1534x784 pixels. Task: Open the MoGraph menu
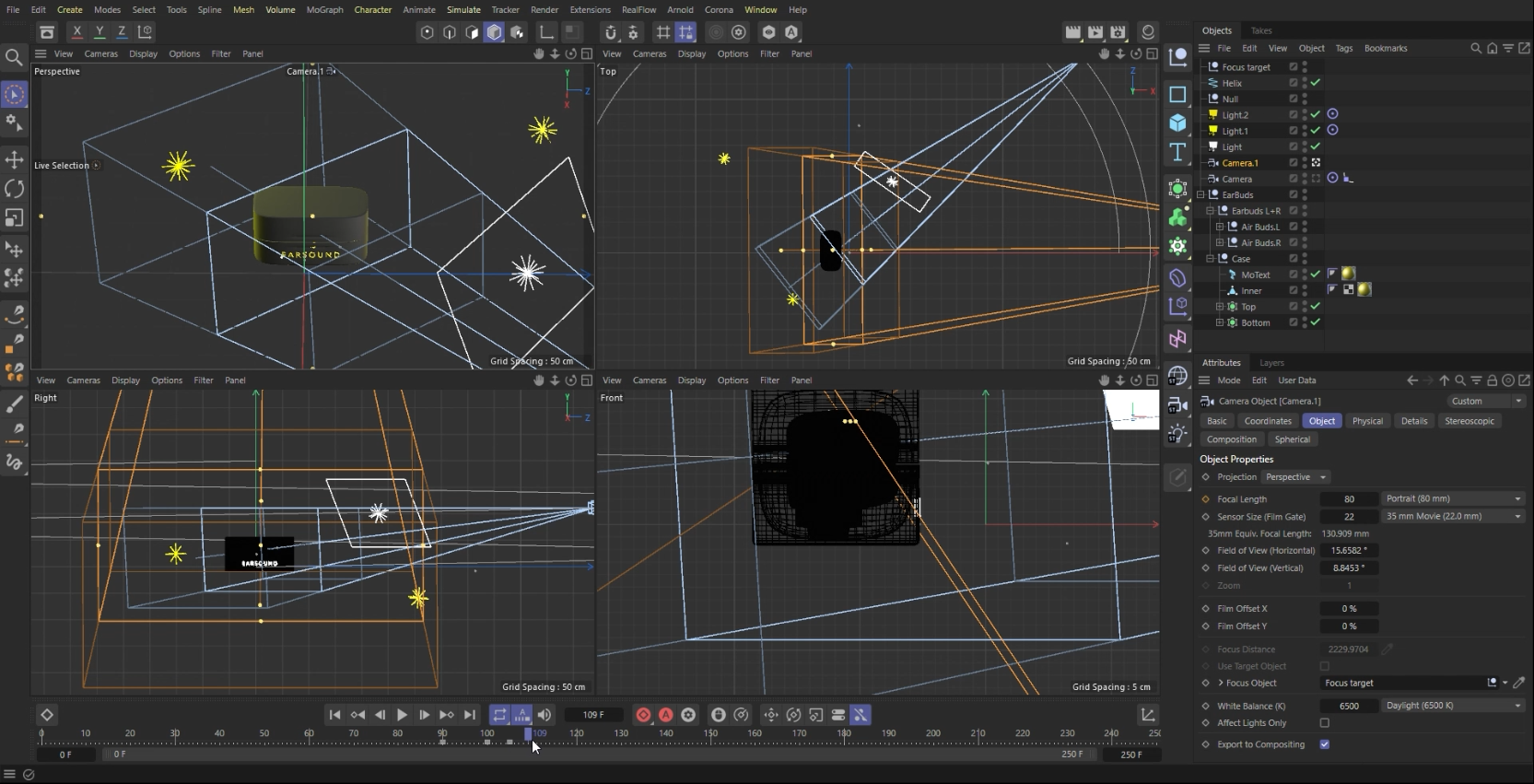(x=324, y=9)
